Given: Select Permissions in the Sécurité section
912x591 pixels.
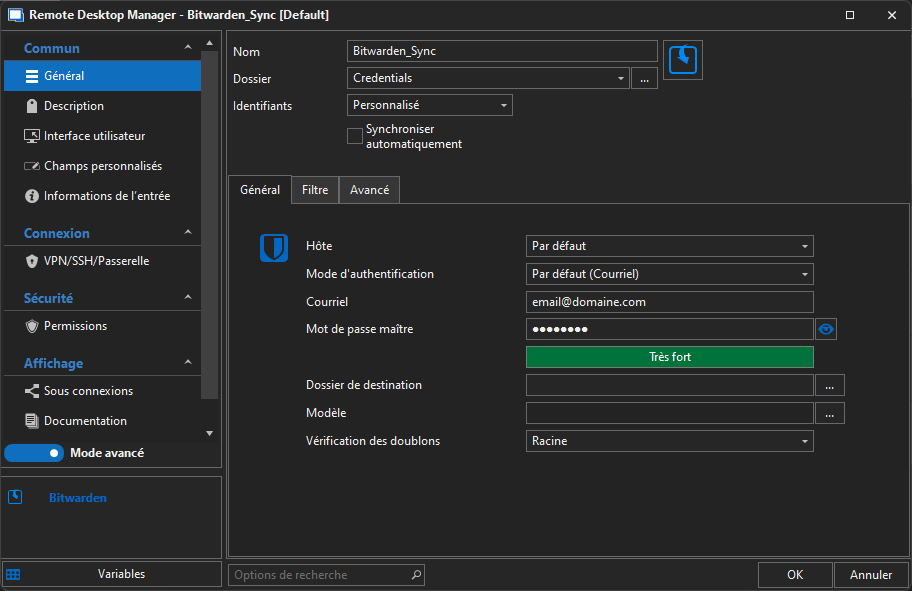Looking at the screenshot, I should point(75,326).
